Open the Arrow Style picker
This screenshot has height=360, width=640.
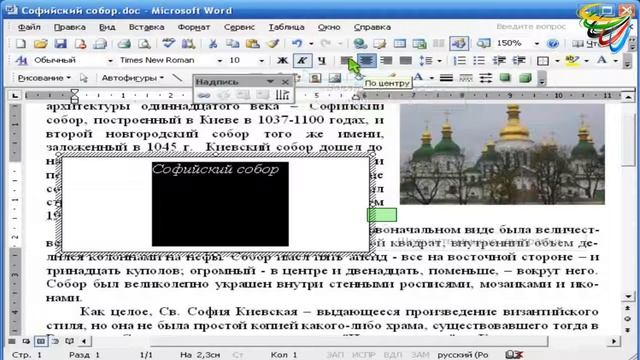tap(486, 78)
